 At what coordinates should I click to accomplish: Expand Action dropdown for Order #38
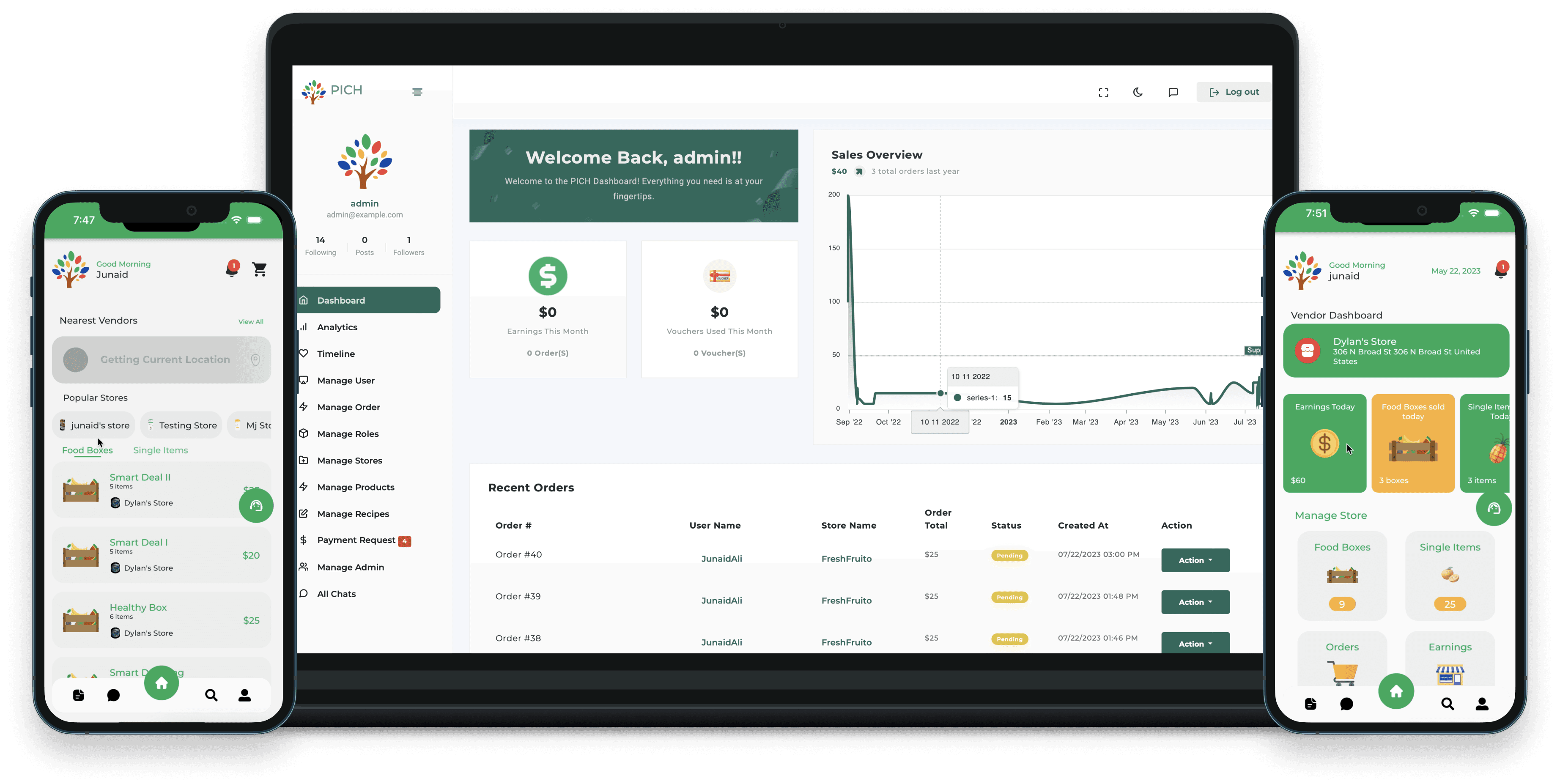point(1195,642)
